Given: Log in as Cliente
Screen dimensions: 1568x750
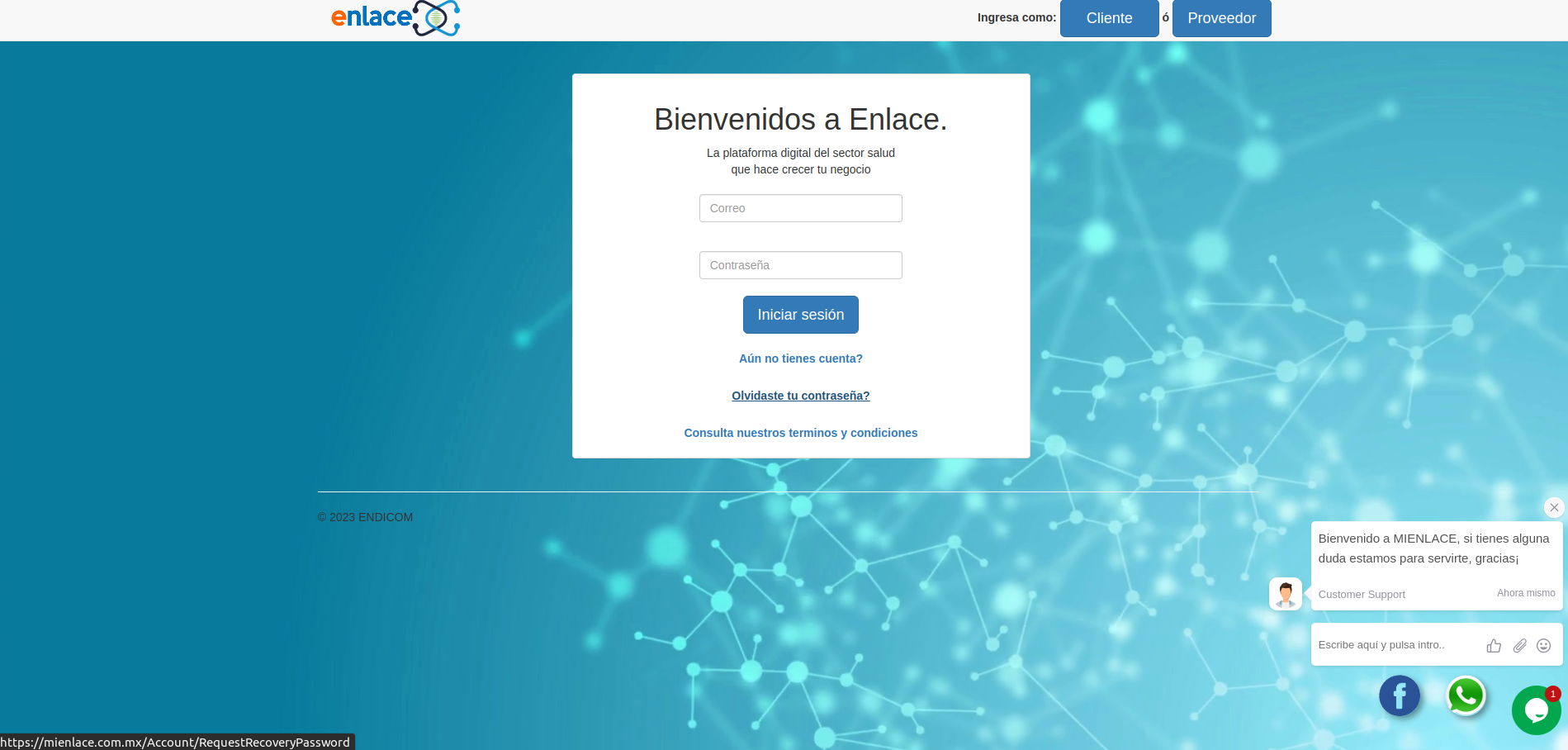Looking at the screenshot, I should click(x=1109, y=18).
